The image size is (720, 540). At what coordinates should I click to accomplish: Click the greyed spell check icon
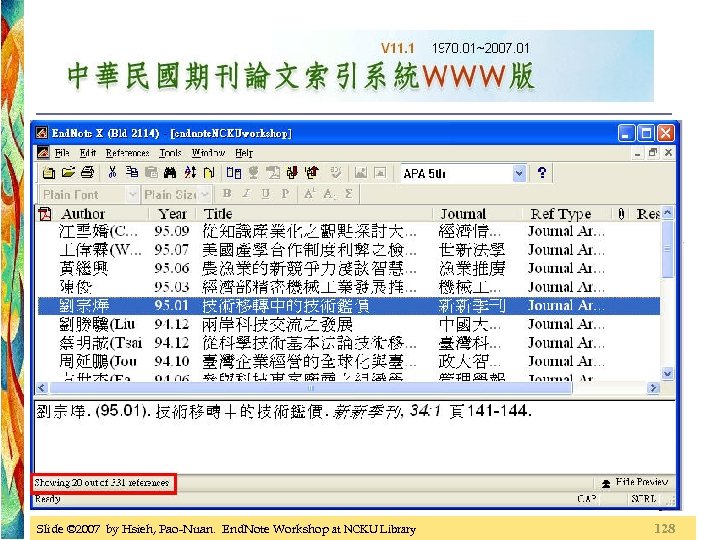[336, 173]
